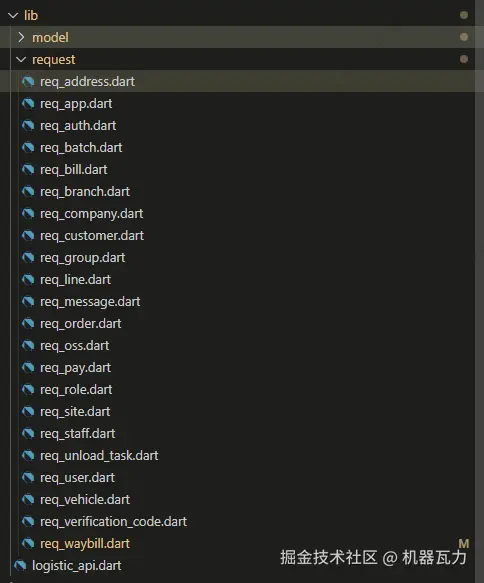484x583 pixels.
Task: Click Dart icon beside req_batch.dart
Action: point(28,148)
